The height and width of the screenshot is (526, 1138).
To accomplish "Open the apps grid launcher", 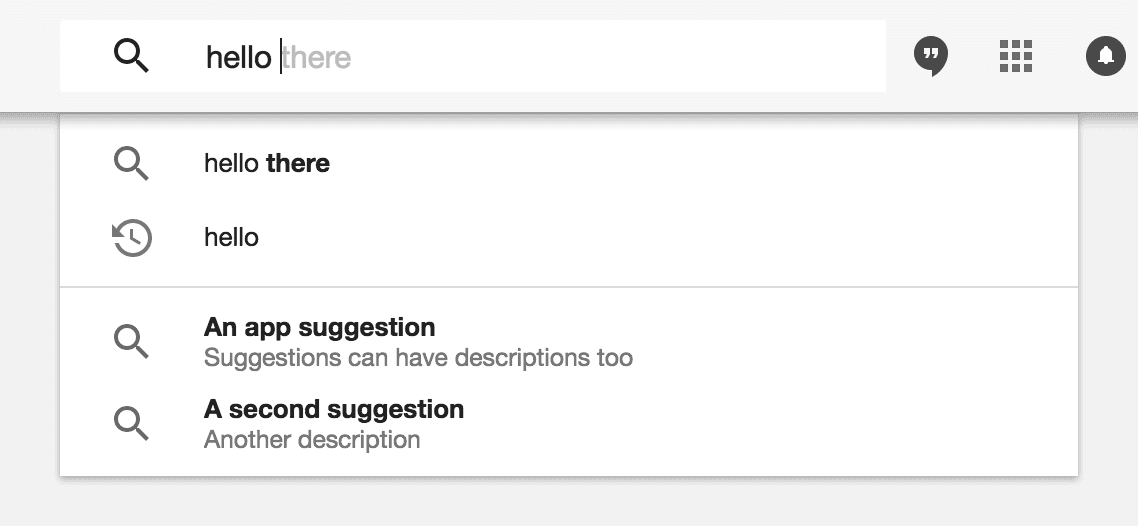I will click(1015, 57).
